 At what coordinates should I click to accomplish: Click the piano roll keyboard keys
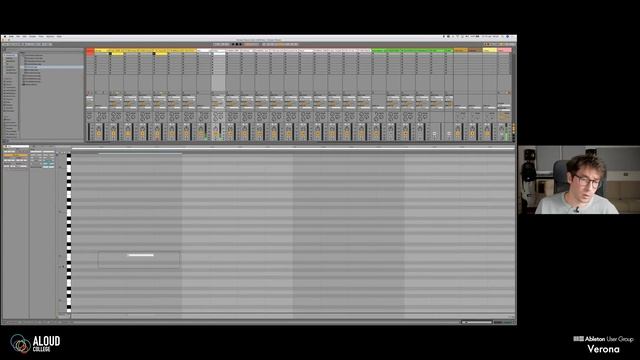coord(69,233)
